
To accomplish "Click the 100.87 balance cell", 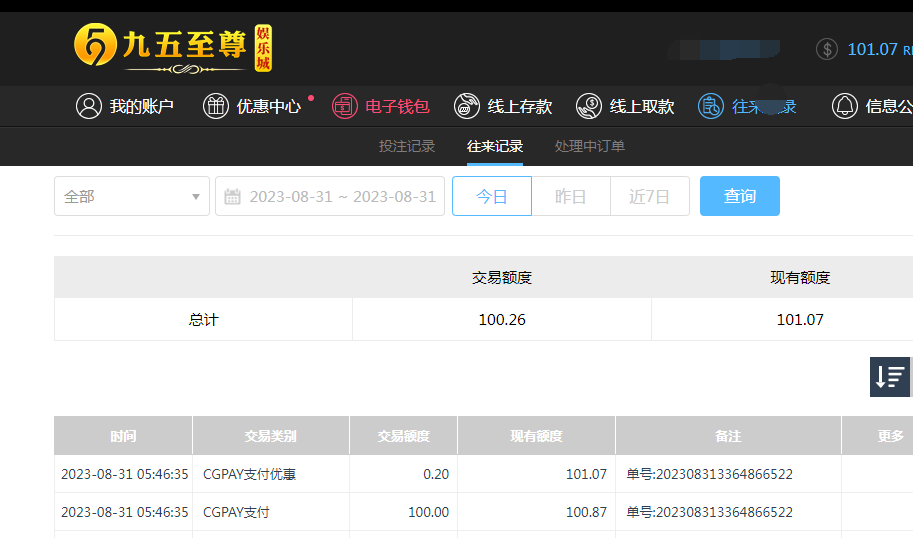I will pyautogui.click(x=586, y=512).
